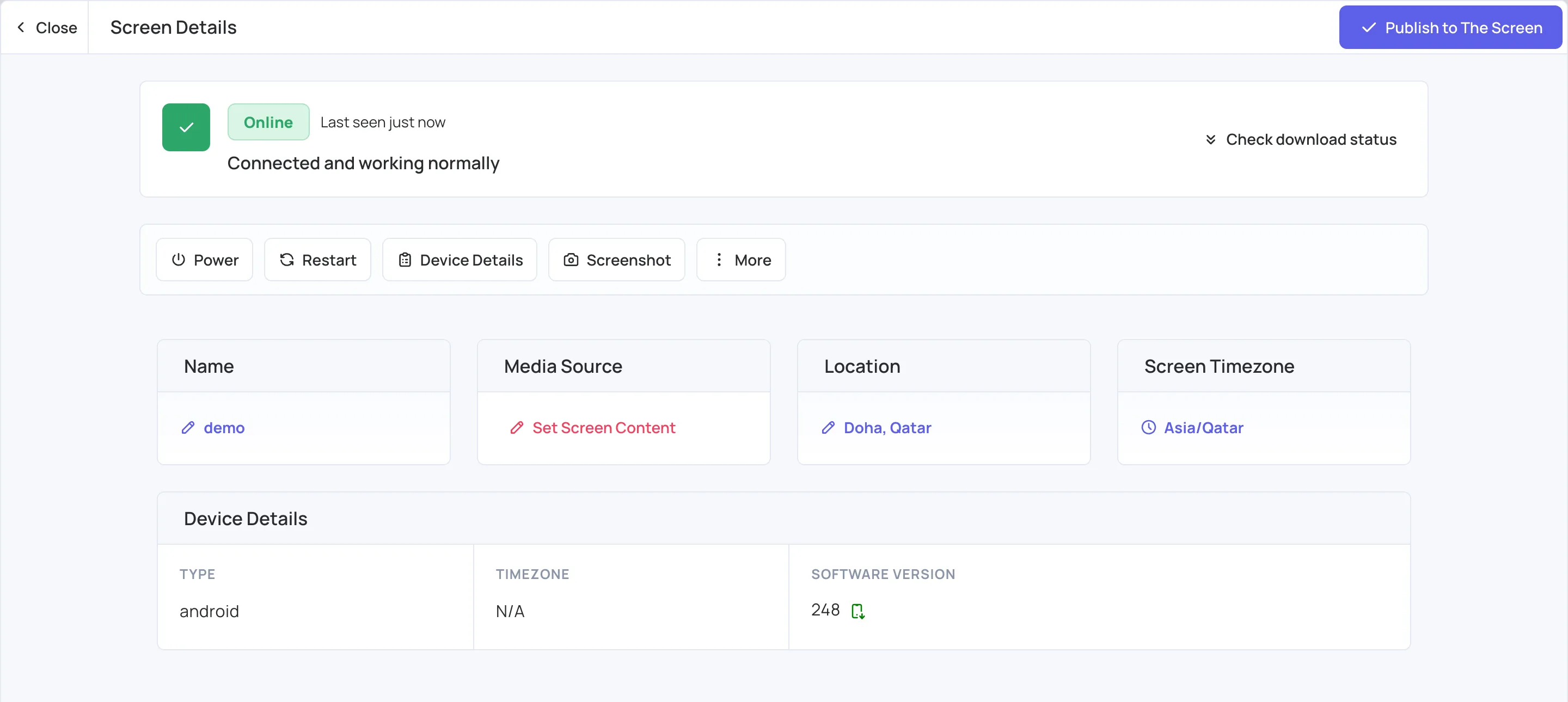Select the N/A timezone value
The image size is (1568, 702).
click(510, 611)
